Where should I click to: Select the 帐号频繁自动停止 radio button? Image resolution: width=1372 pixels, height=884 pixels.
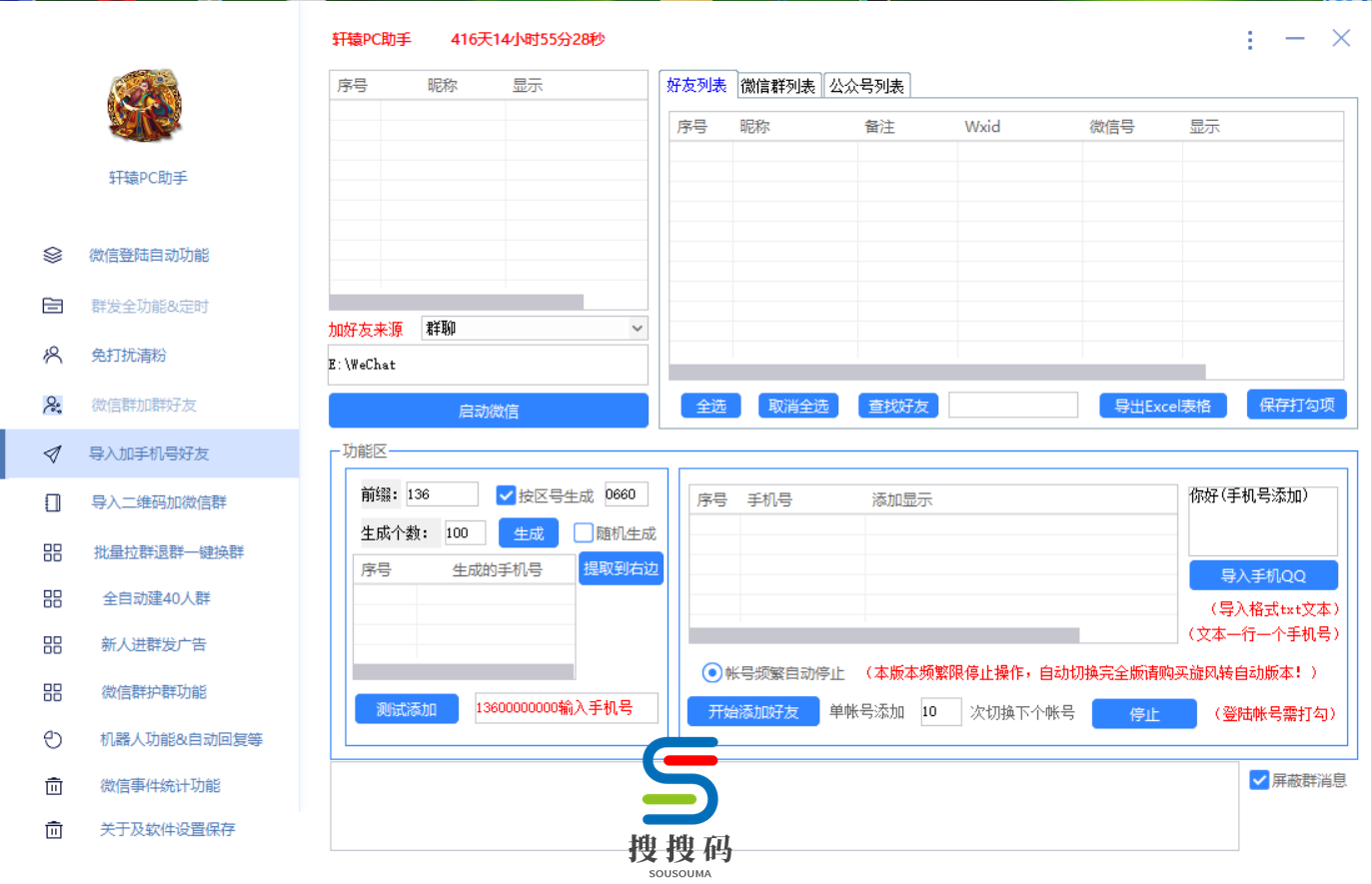[x=711, y=672]
